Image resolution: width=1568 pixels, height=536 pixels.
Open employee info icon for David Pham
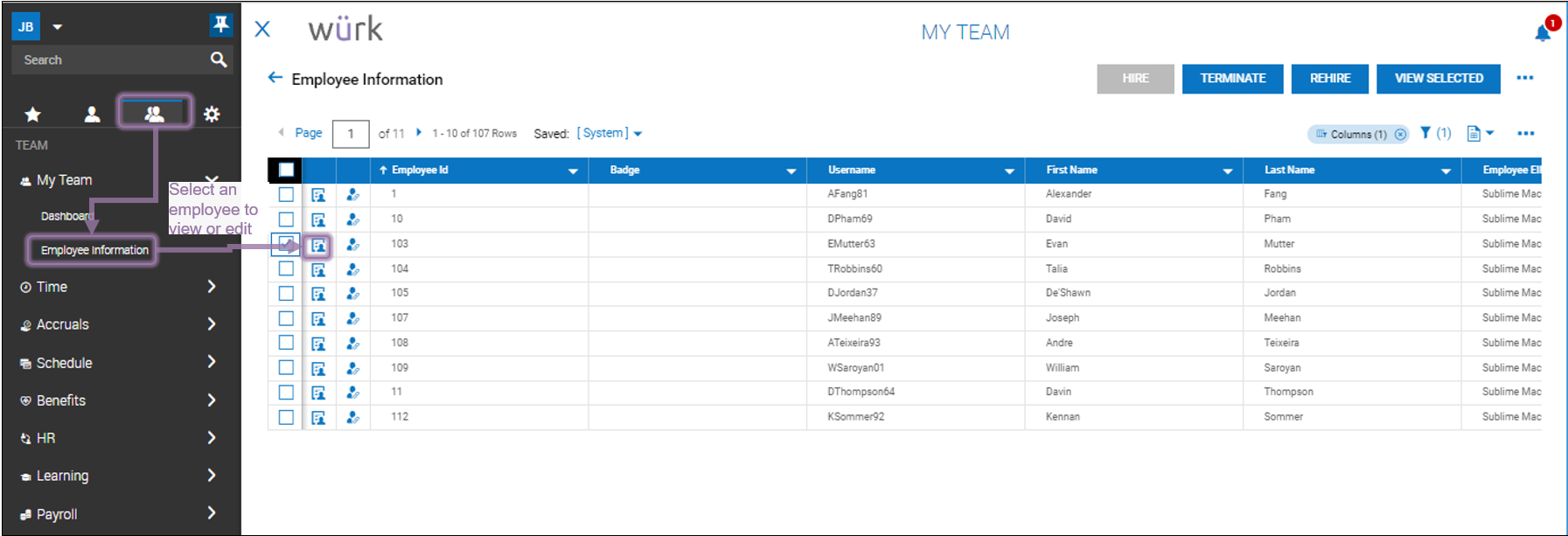point(318,219)
